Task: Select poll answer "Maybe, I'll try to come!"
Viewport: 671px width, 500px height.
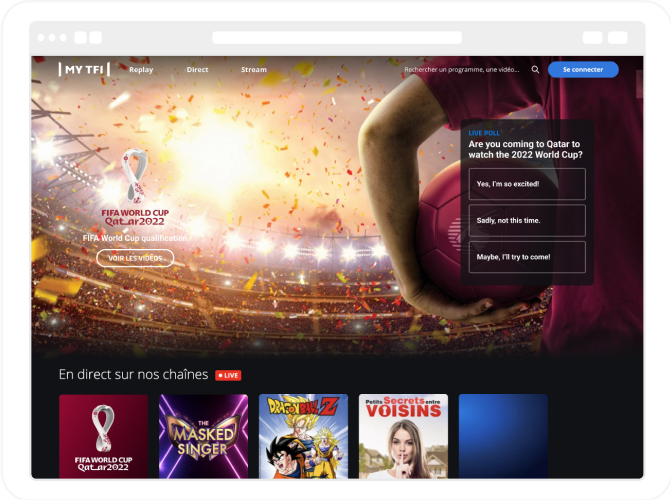Action: (x=527, y=257)
